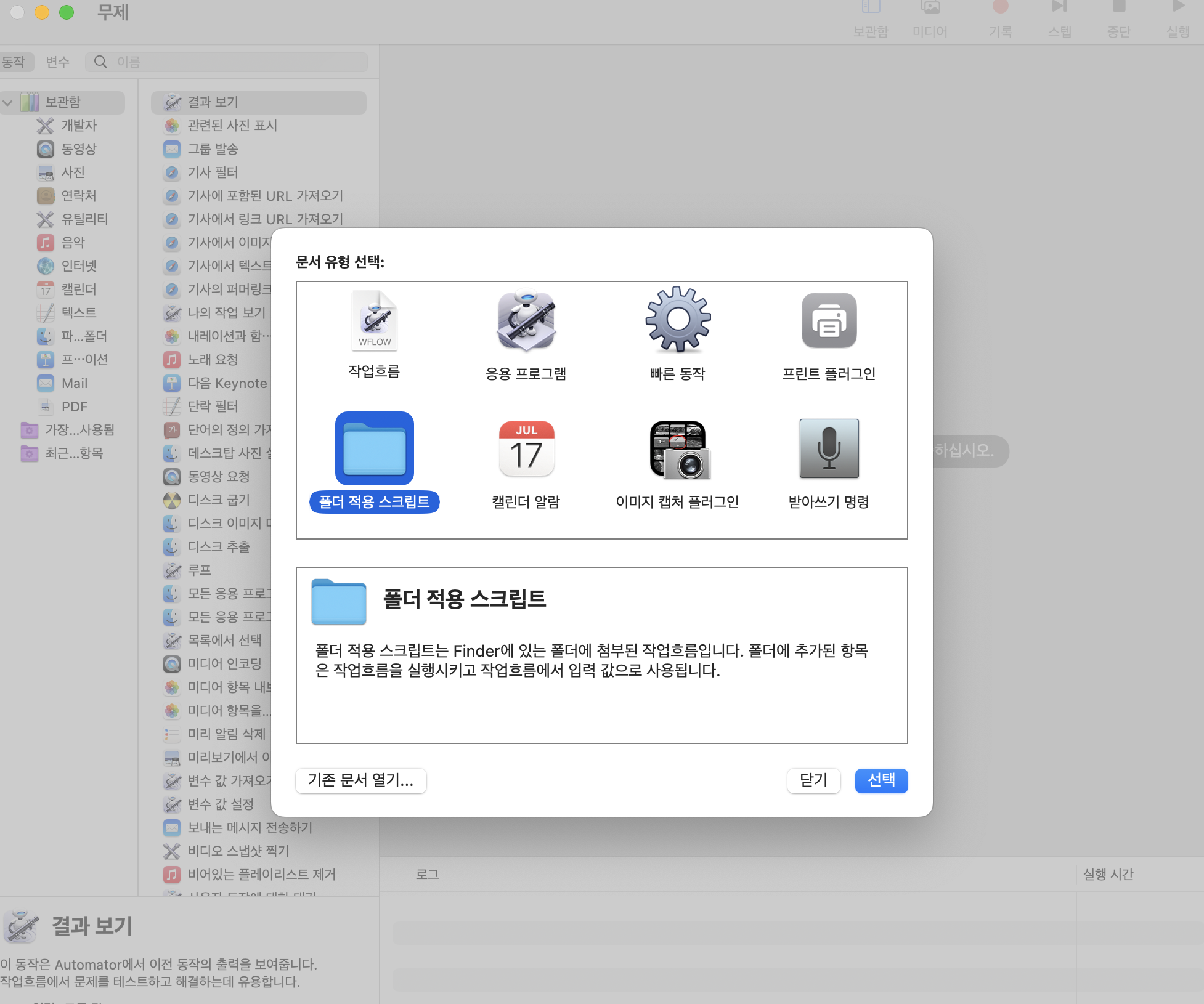Image resolution: width=1204 pixels, height=1004 pixels.
Task: Switch to the 변수 tab
Action: (57, 62)
